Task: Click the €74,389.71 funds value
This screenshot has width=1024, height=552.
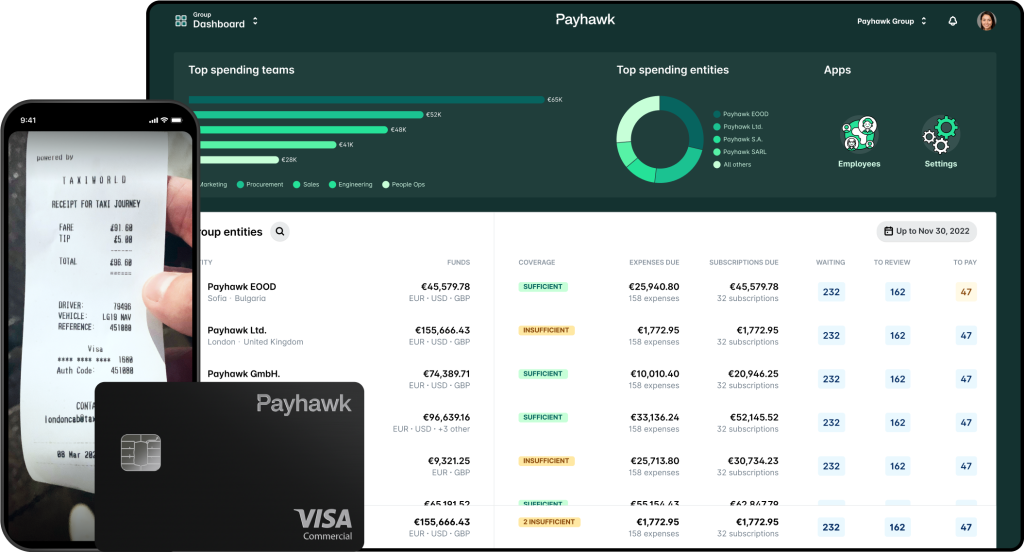Action: 446,374
